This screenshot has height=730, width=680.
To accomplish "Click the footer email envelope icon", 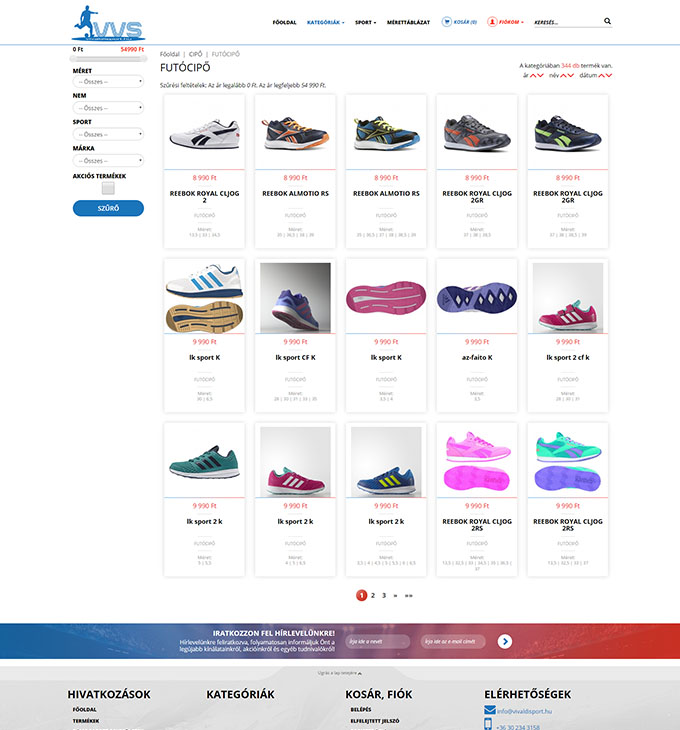I will pyautogui.click(x=489, y=710).
